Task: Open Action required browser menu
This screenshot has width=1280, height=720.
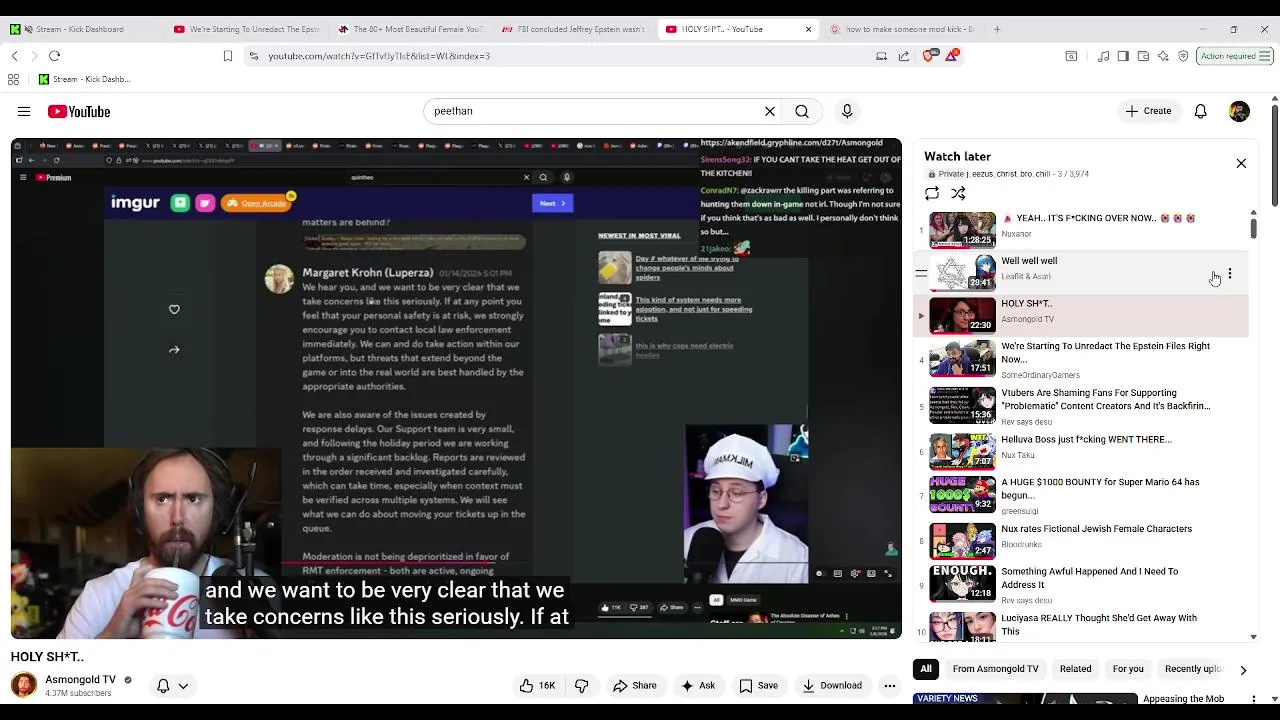Action: tap(1234, 56)
